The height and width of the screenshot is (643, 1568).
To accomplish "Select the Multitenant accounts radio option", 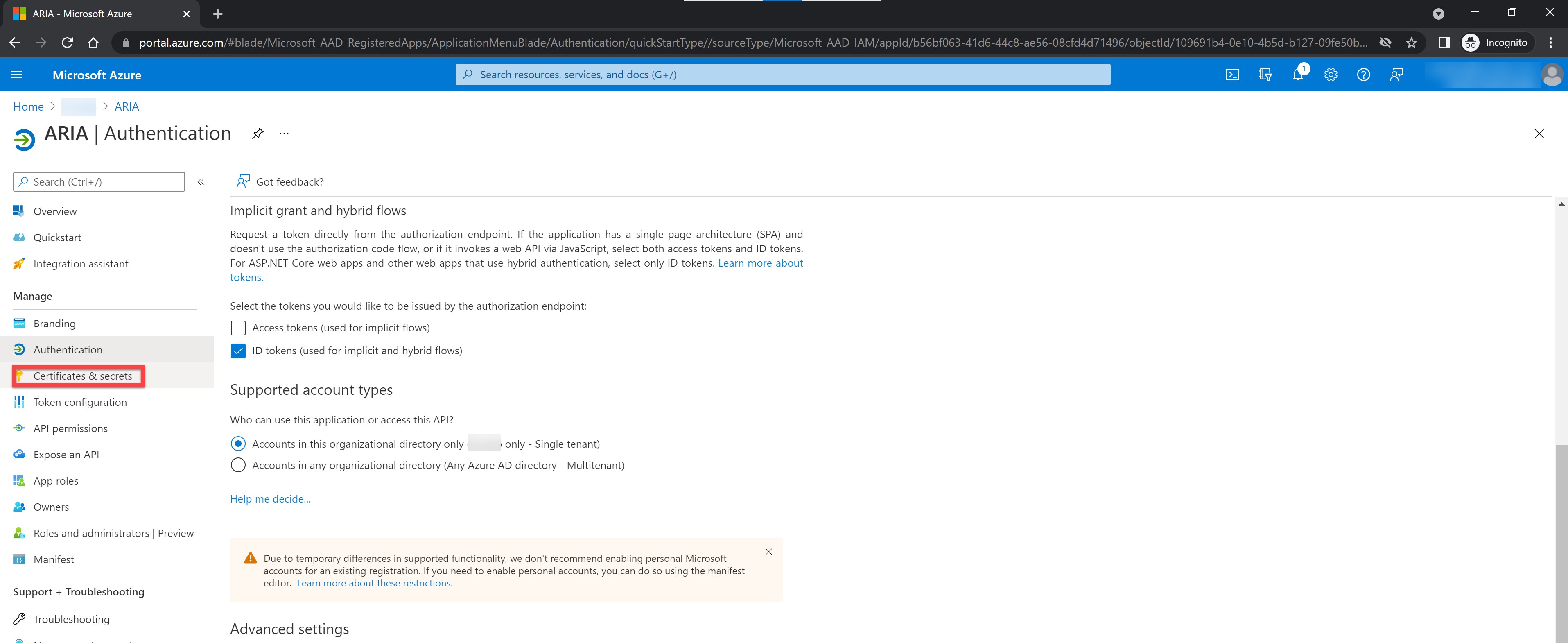I will point(238,465).
